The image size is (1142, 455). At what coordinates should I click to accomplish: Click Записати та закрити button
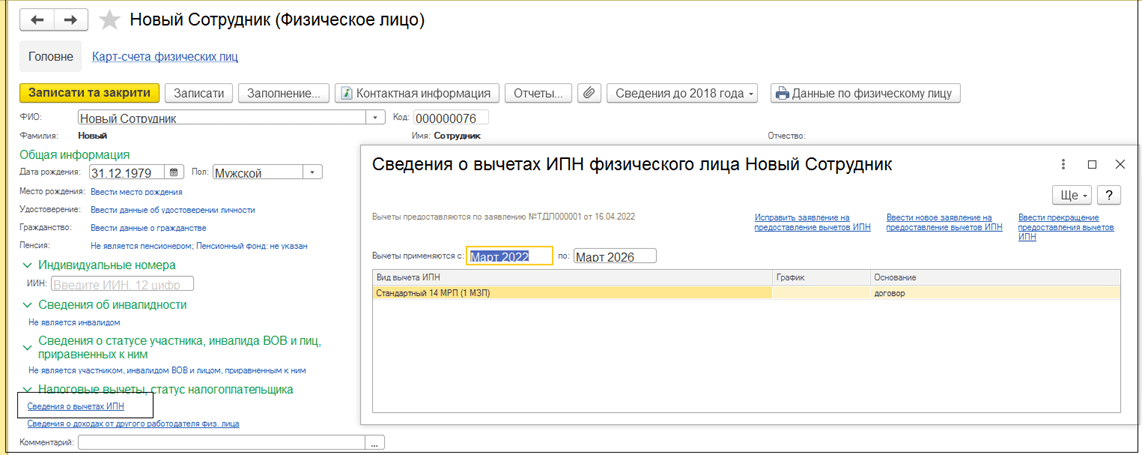[89, 93]
